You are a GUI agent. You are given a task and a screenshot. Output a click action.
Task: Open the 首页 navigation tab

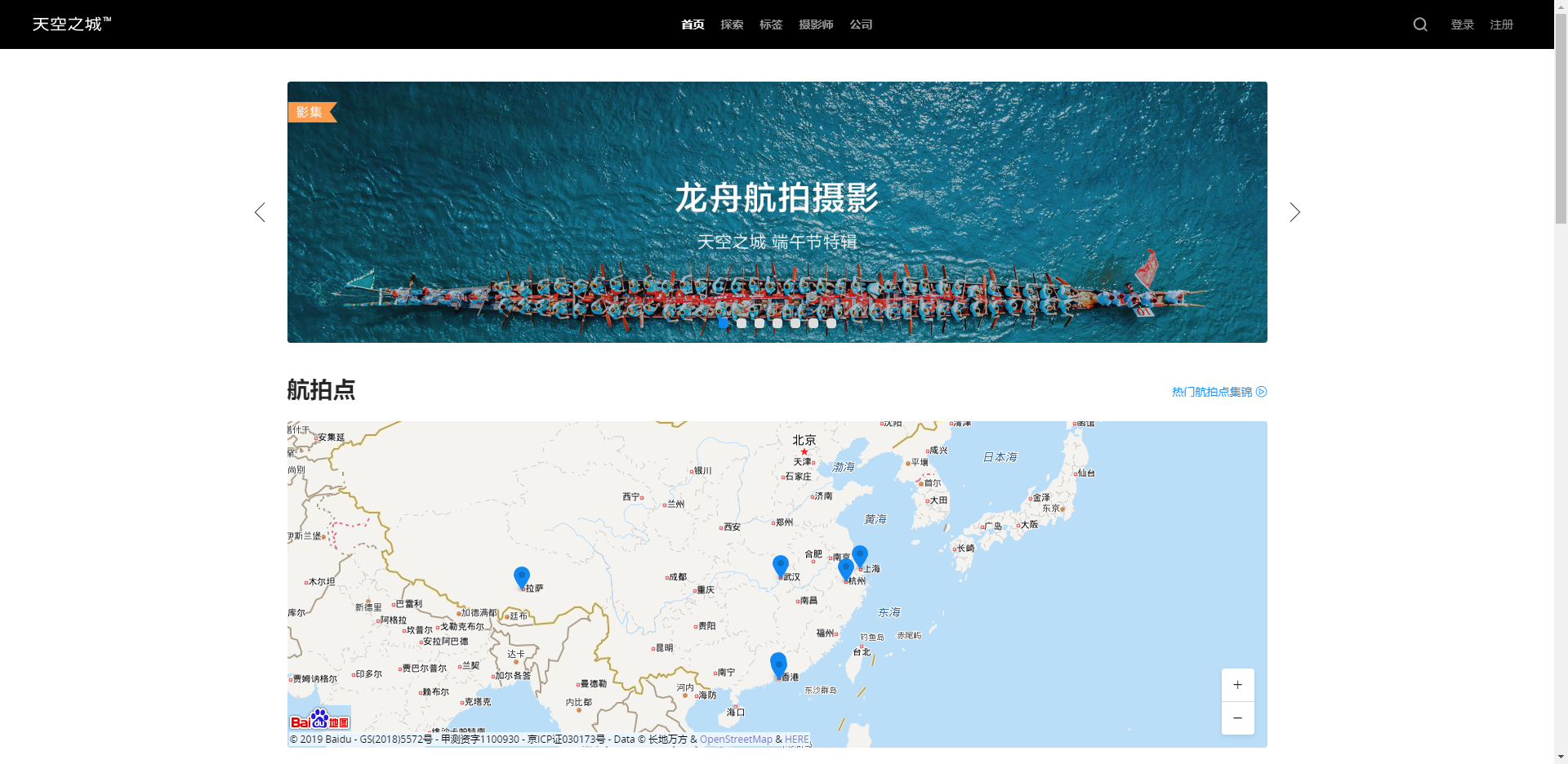click(693, 24)
